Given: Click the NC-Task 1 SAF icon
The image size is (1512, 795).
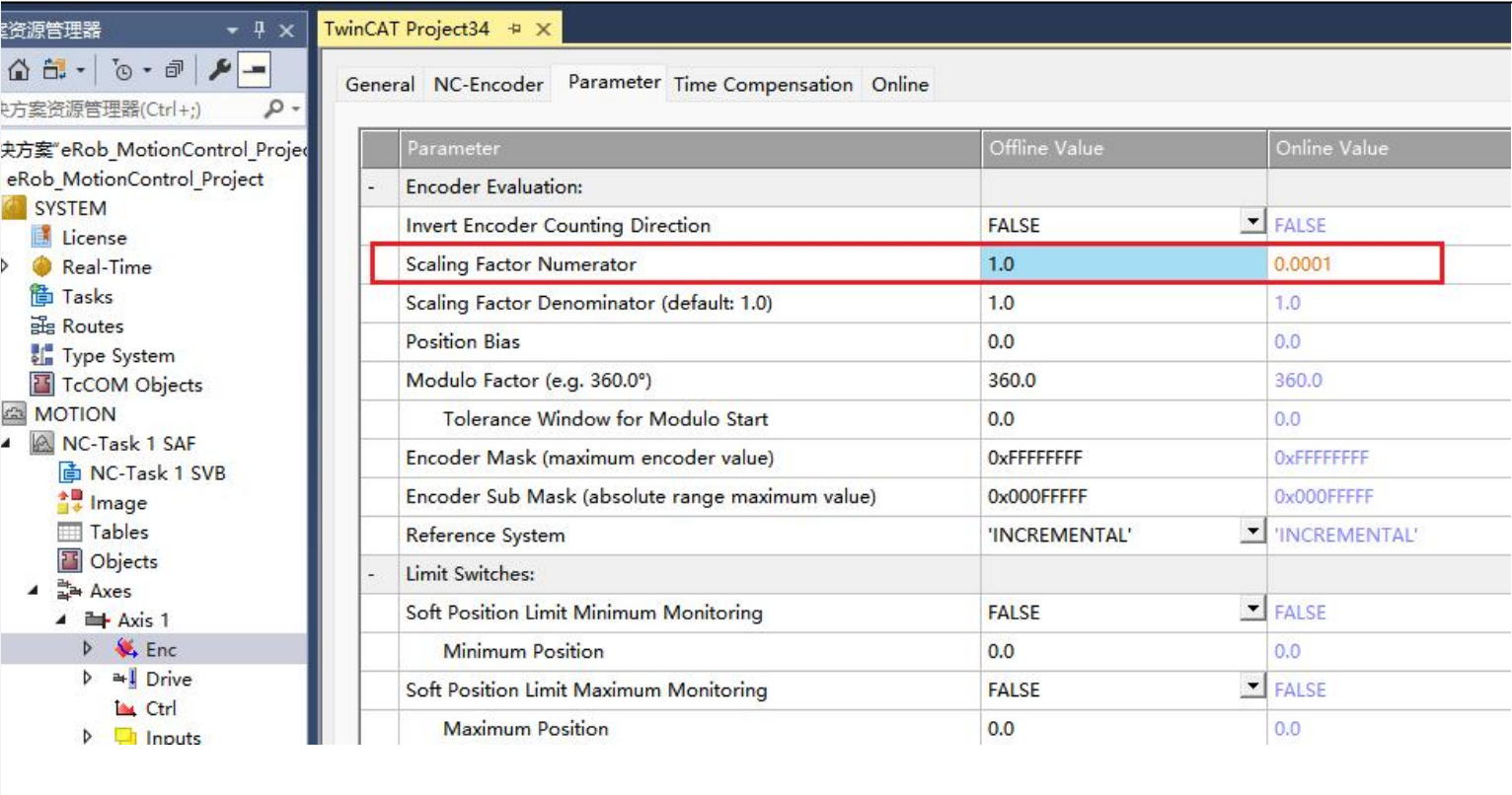Looking at the screenshot, I should click(x=41, y=443).
